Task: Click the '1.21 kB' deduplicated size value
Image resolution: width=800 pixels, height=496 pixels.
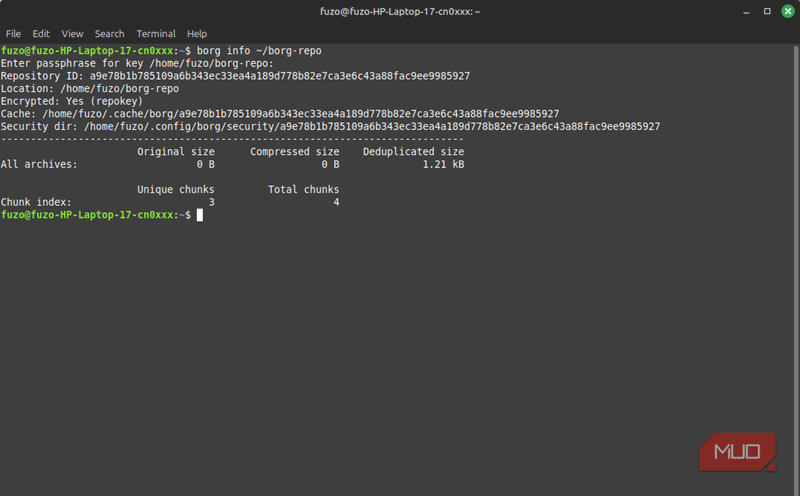Action: tap(443, 164)
